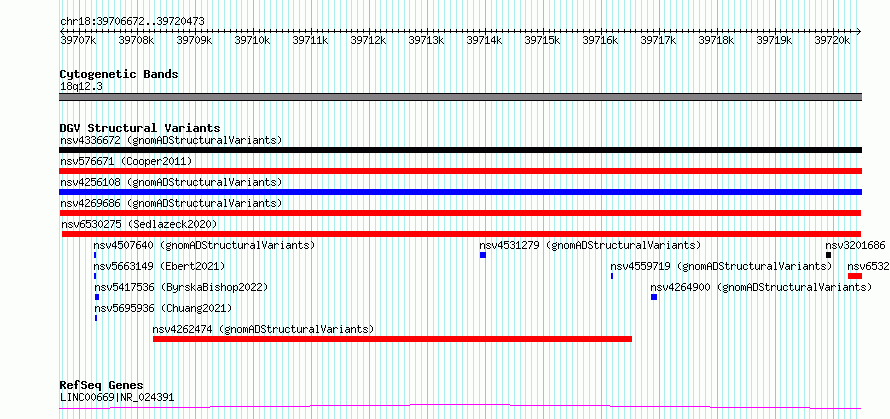Click the 39707k ruler tick
The height and width of the screenshot is (419, 890).
(x=78, y=40)
